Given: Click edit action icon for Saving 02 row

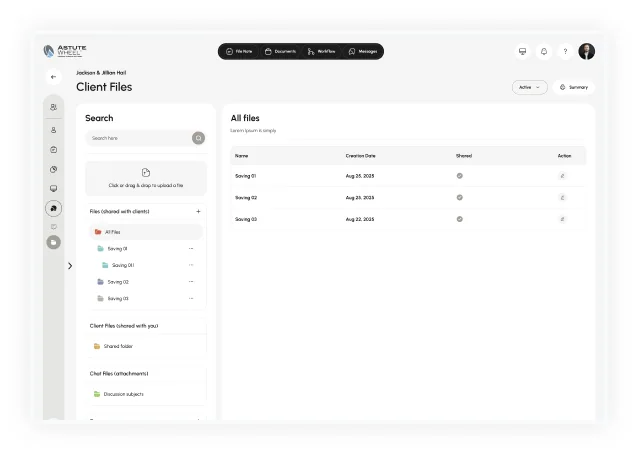Looking at the screenshot, I should coord(562,198).
